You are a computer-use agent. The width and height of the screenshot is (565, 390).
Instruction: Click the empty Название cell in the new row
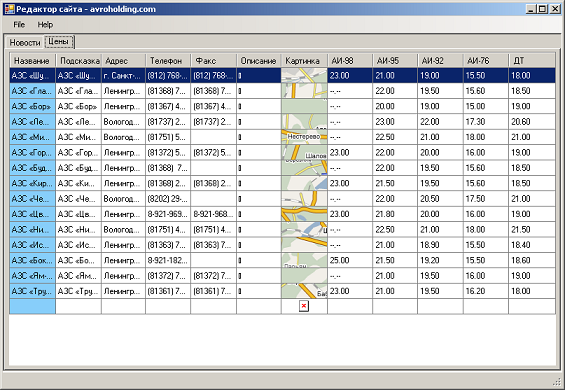[32, 306]
